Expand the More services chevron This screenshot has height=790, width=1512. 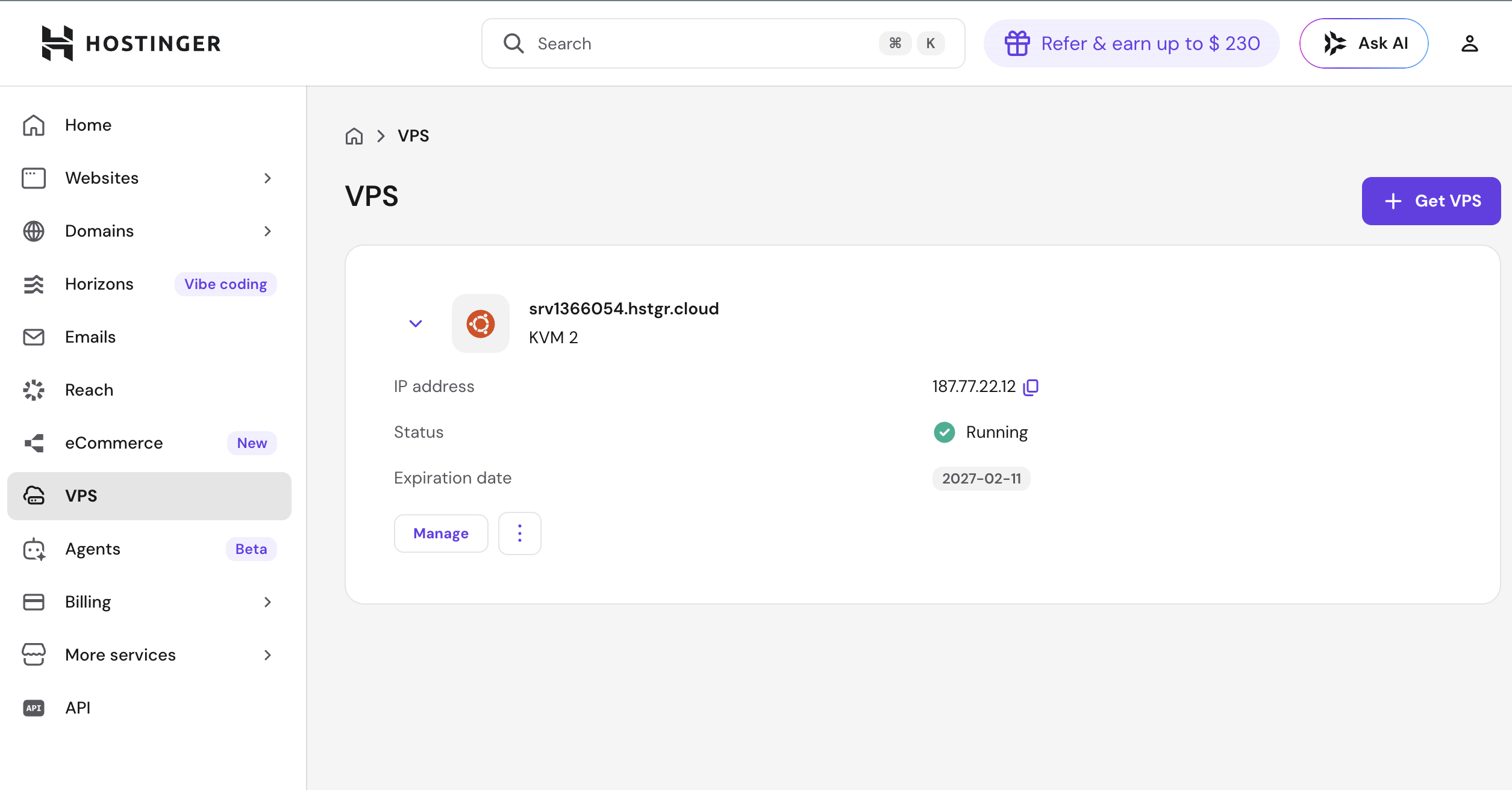(x=267, y=655)
